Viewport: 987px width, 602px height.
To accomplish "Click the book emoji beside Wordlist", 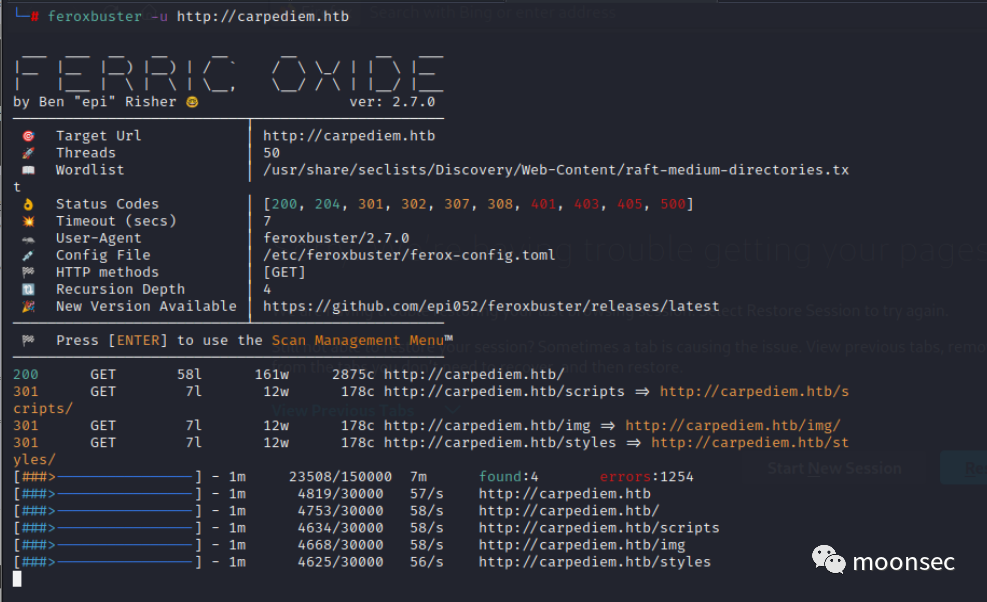I will 28,170.
